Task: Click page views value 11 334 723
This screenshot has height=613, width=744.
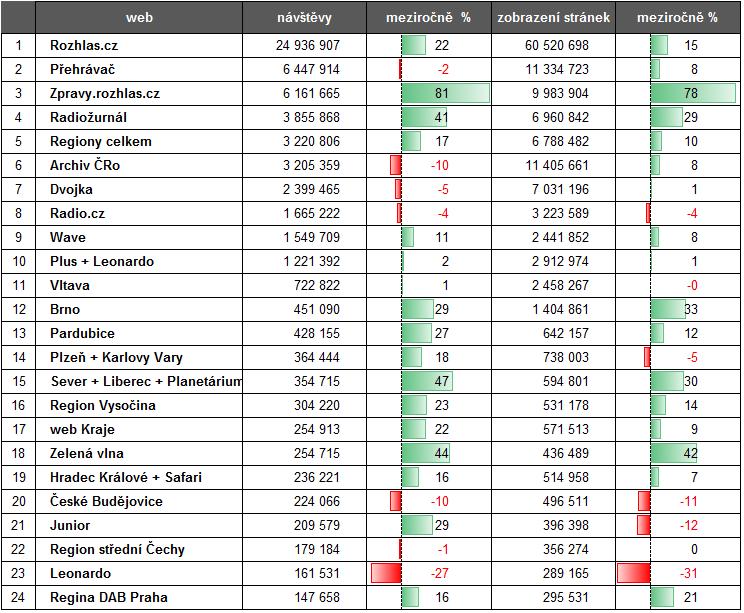Action: point(557,69)
